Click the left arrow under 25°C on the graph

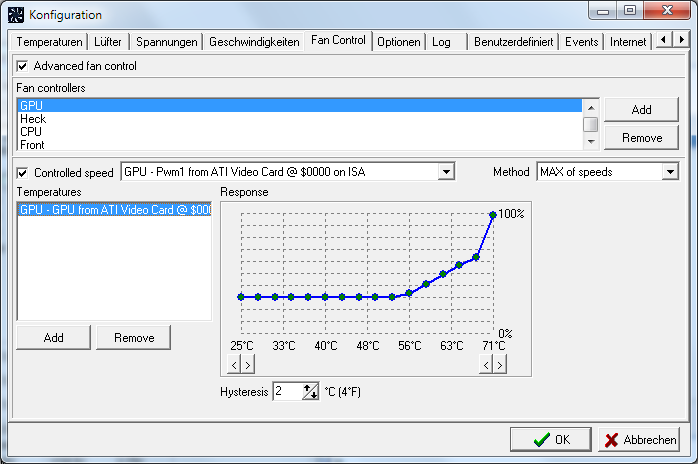coord(234,365)
